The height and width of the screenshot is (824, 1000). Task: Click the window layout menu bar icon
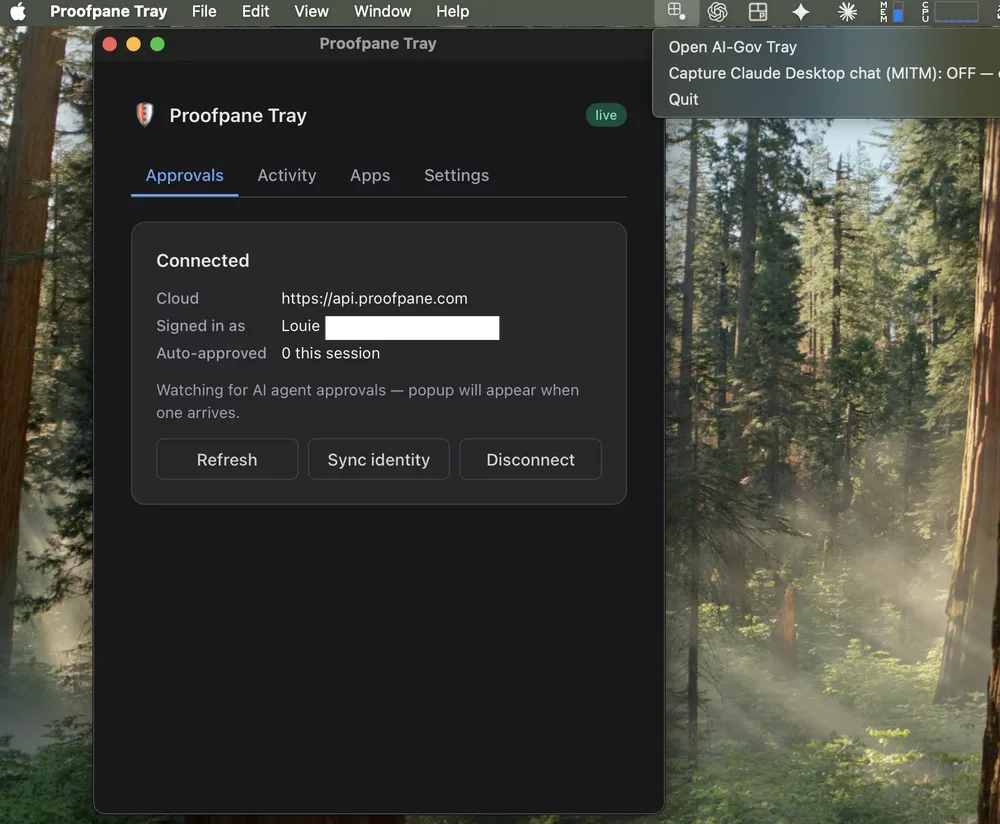(758, 11)
